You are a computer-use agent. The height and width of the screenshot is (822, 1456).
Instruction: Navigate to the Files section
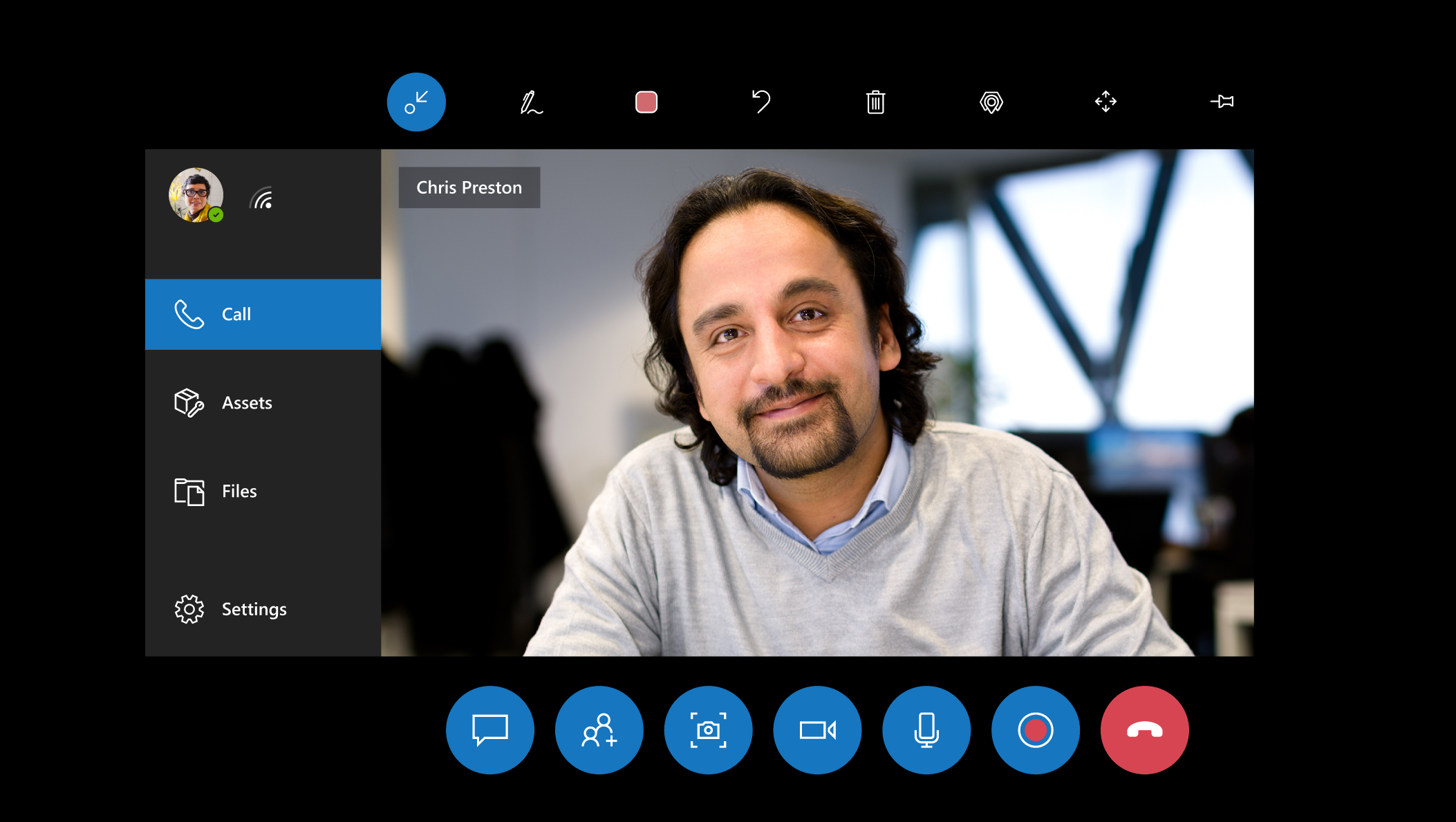pyautogui.click(x=238, y=490)
